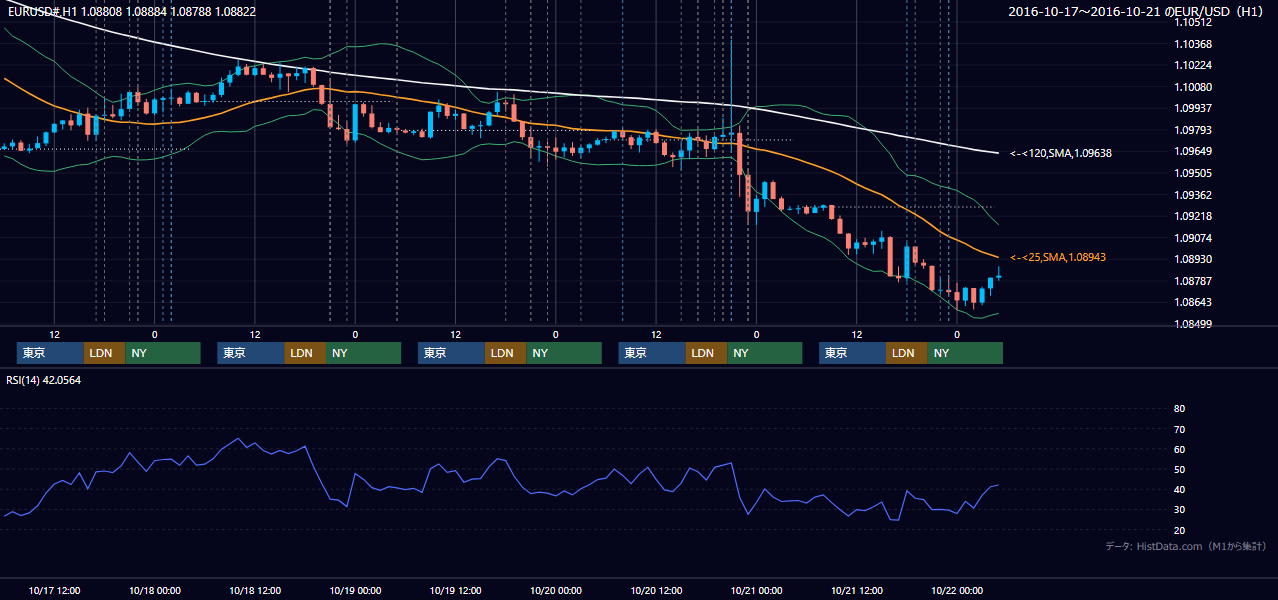
Task: Click the RSI 80 level label
Action: click(x=1179, y=409)
